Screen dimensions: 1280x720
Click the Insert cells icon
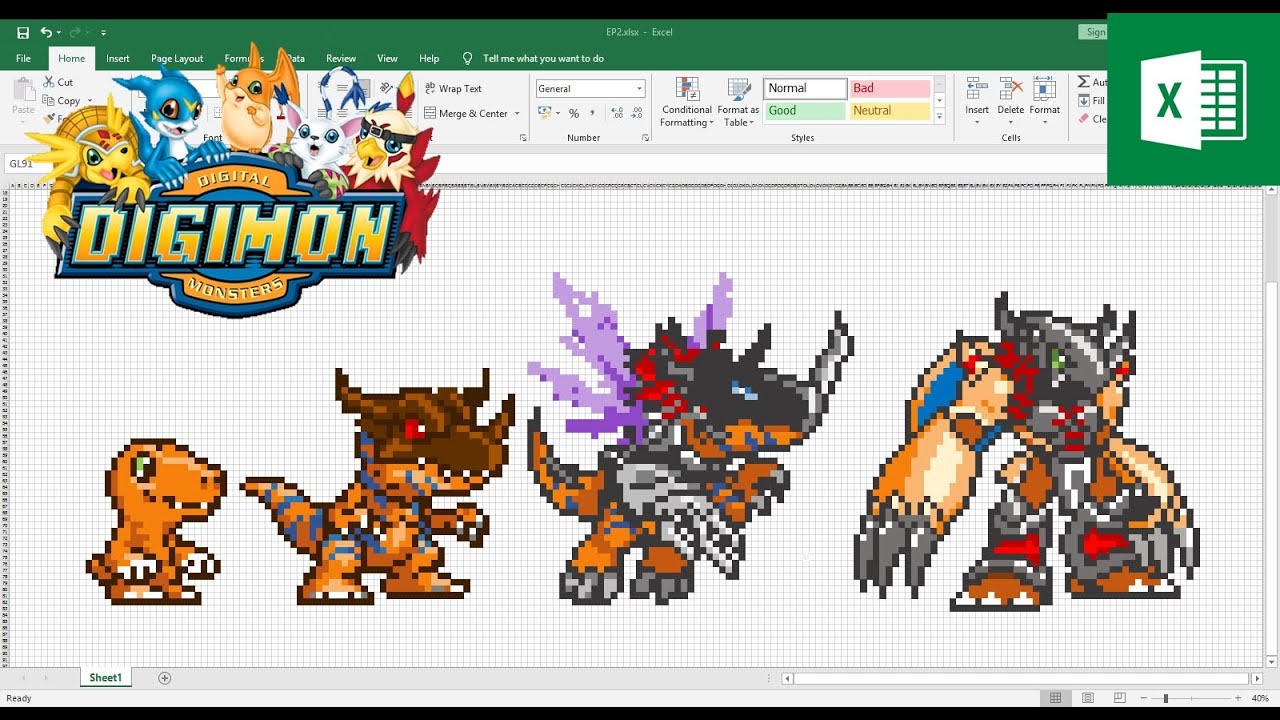tap(977, 89)
